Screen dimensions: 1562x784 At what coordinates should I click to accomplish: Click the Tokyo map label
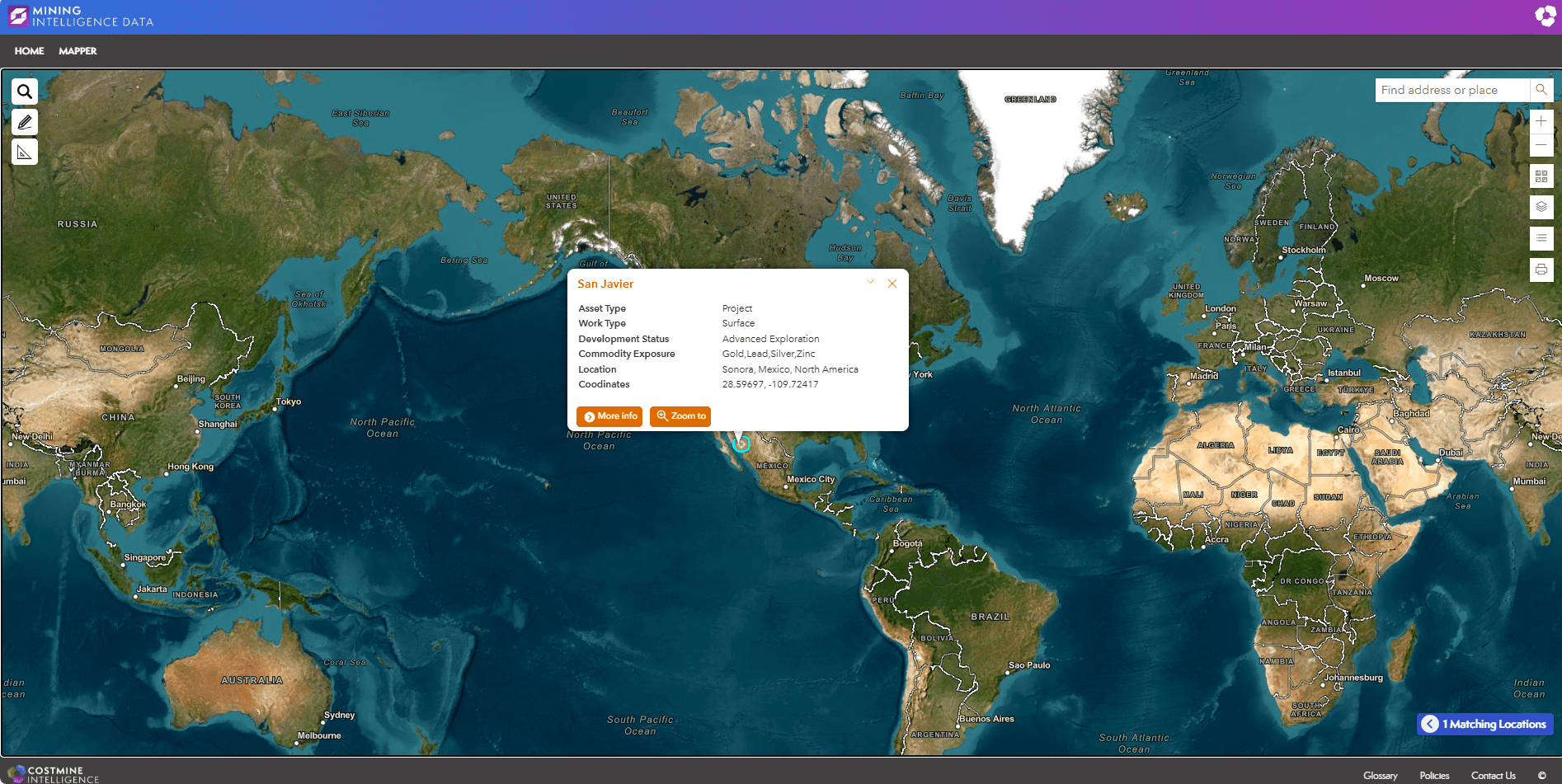point(289,401)
